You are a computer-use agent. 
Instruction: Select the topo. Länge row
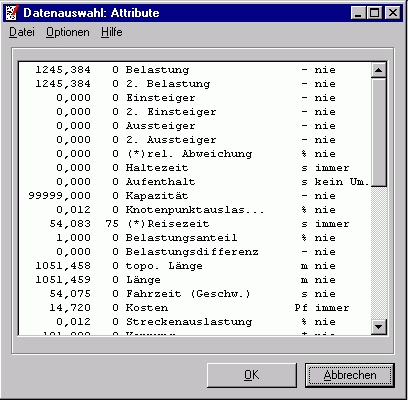click(x=195, y=266)
